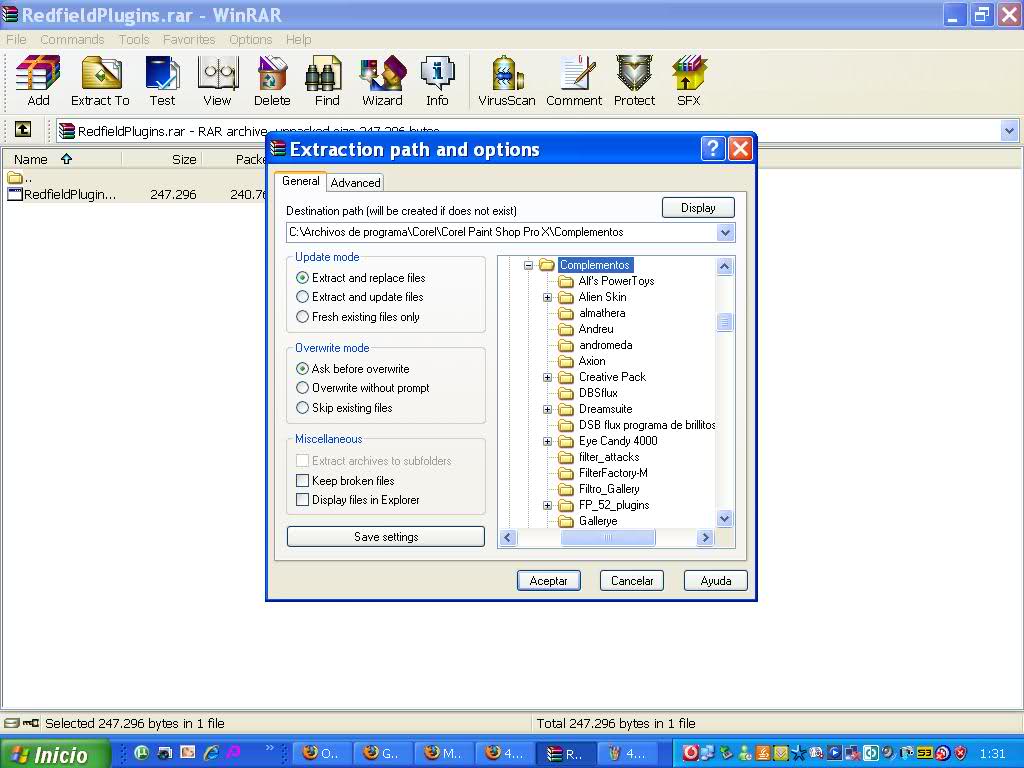Click the folder tree horizontal scrollbar thumb
This screenshot has height=768, width=1024.
coord(607,537)
